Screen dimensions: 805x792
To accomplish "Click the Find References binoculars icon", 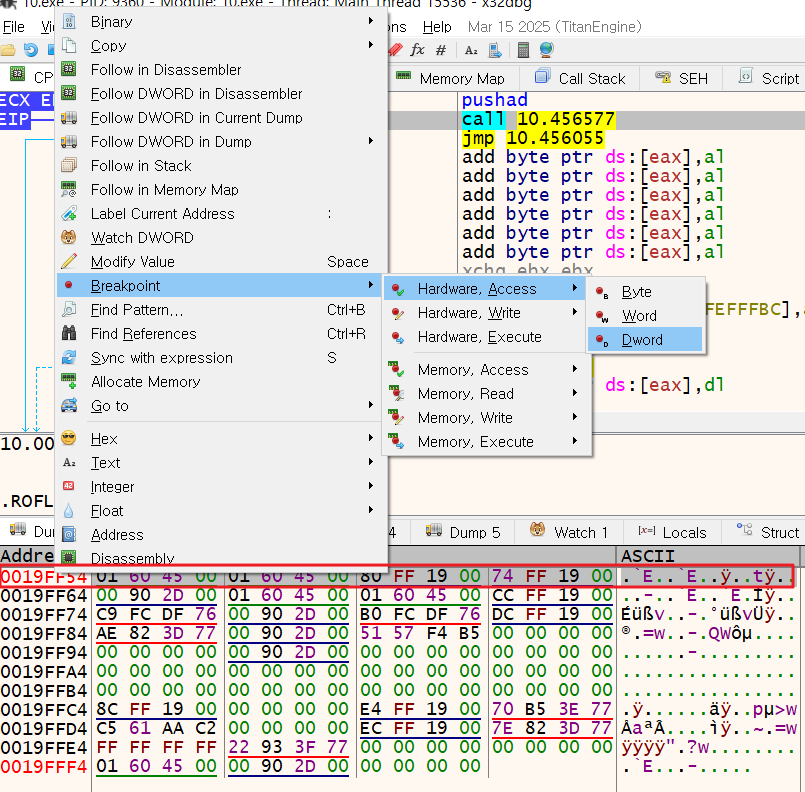I will (69, 333).
